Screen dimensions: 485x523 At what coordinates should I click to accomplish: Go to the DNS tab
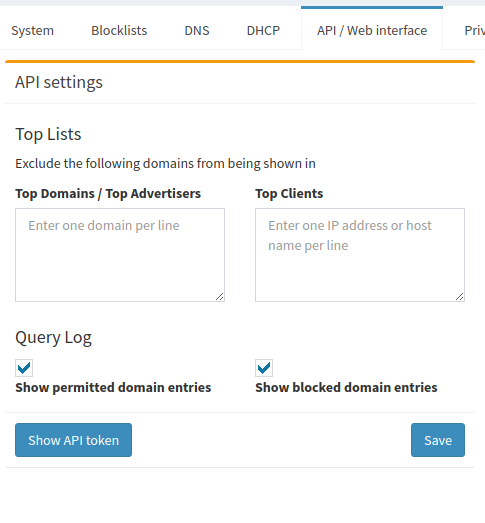point(197,30)
